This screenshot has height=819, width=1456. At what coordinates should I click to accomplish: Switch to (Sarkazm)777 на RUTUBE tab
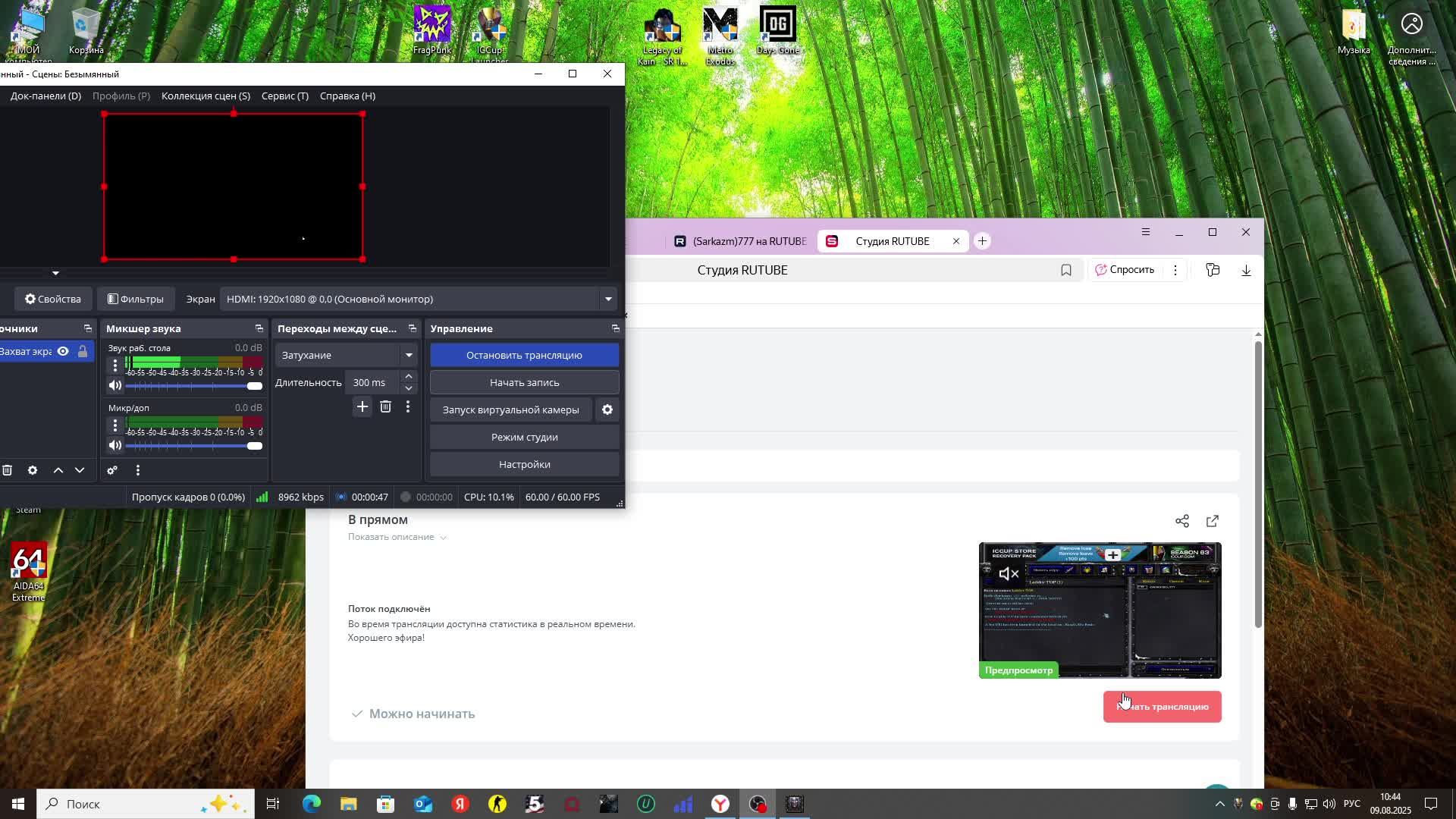[739, 241]
